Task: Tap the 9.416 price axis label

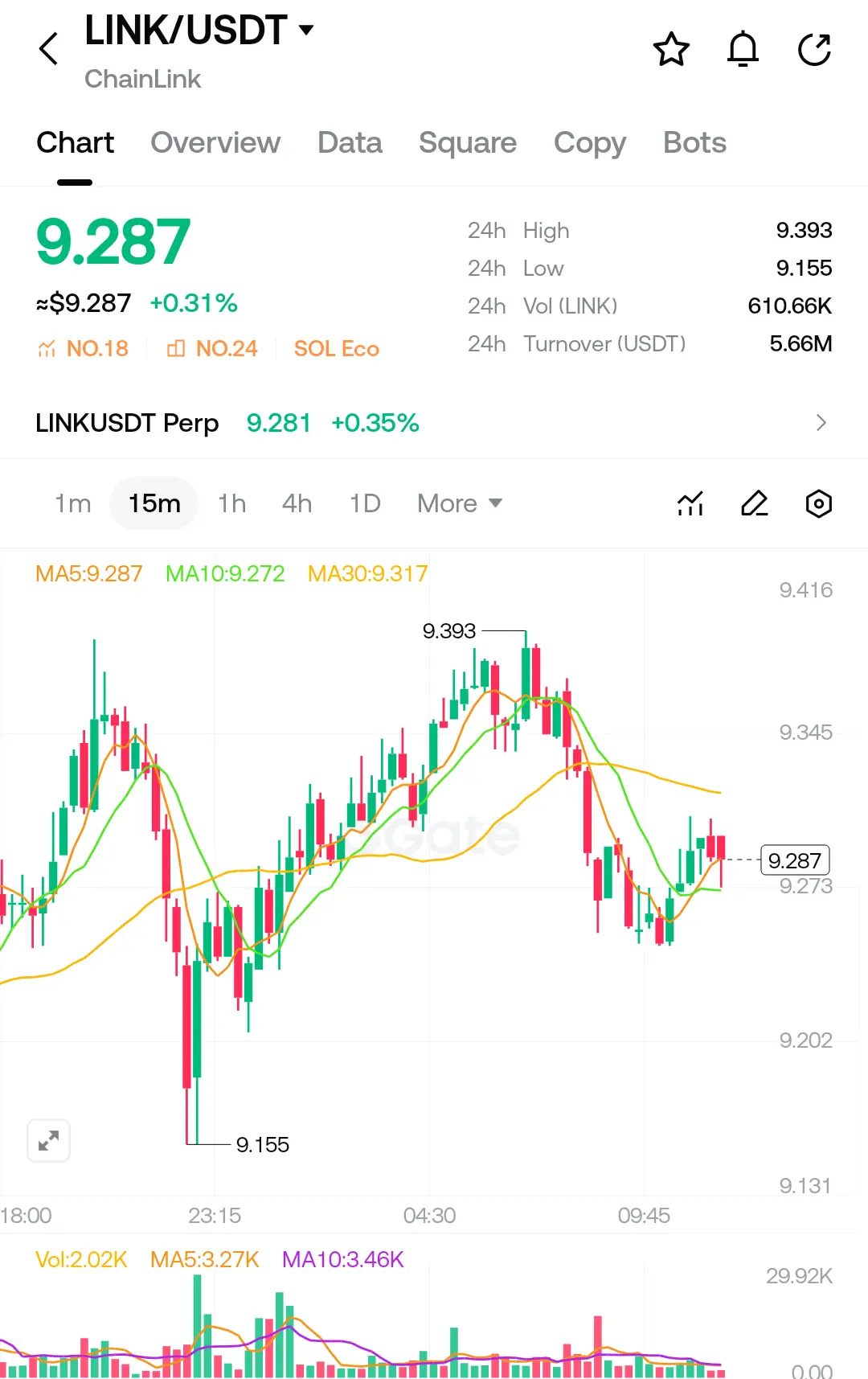Action: tap(805, 590)
